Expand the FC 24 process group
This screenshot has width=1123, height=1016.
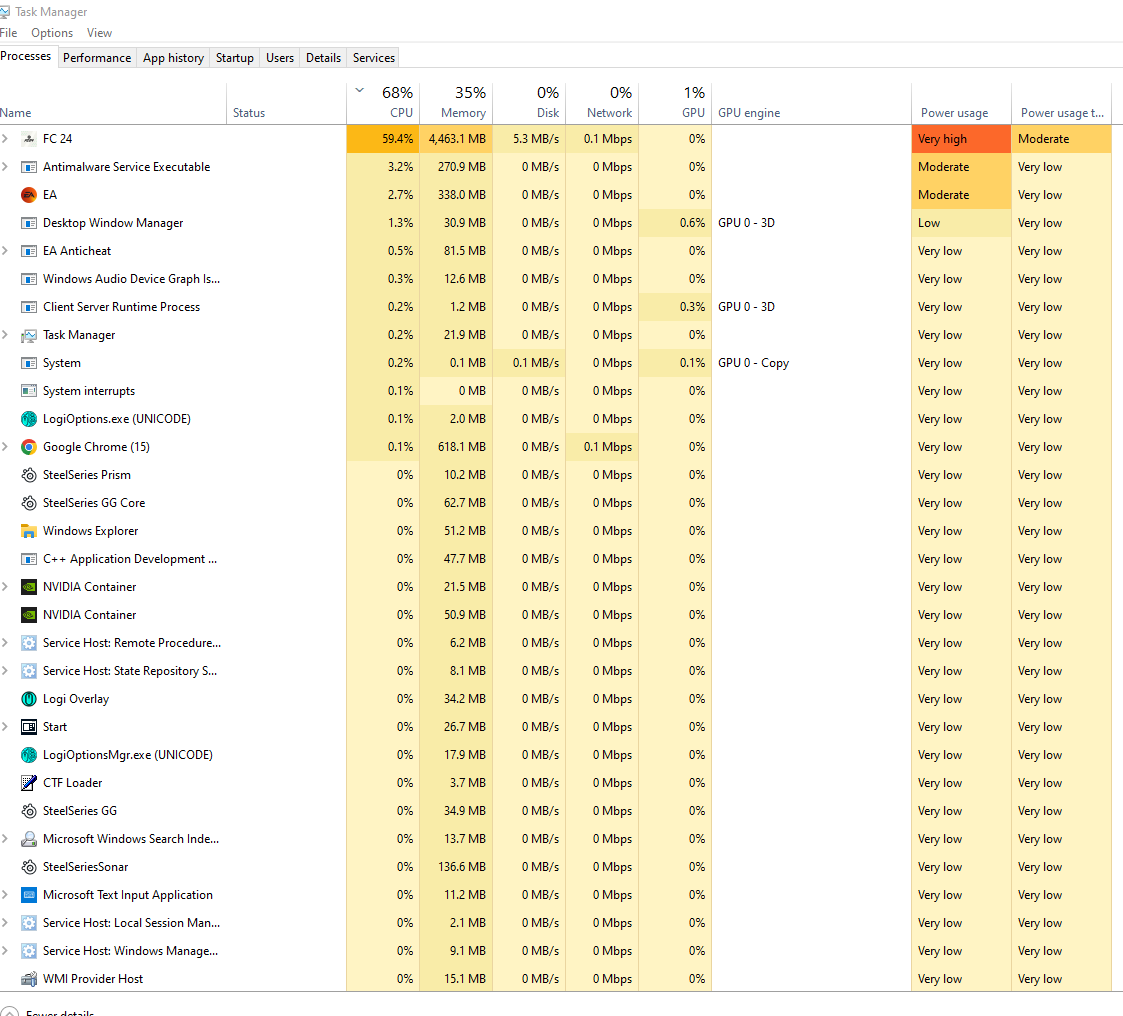(x=5, y=139)
